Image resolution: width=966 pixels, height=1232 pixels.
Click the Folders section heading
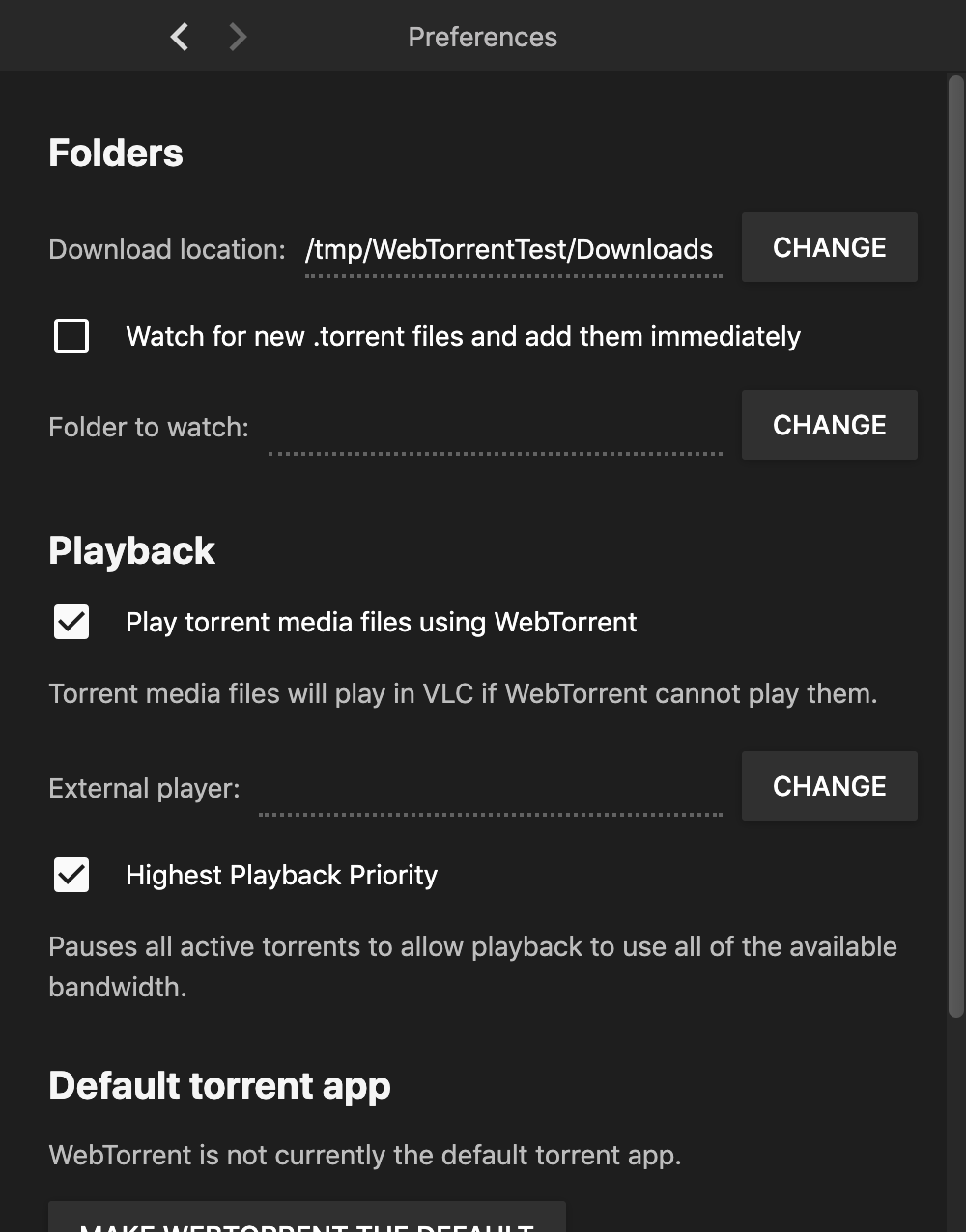(x=116, y=153)
